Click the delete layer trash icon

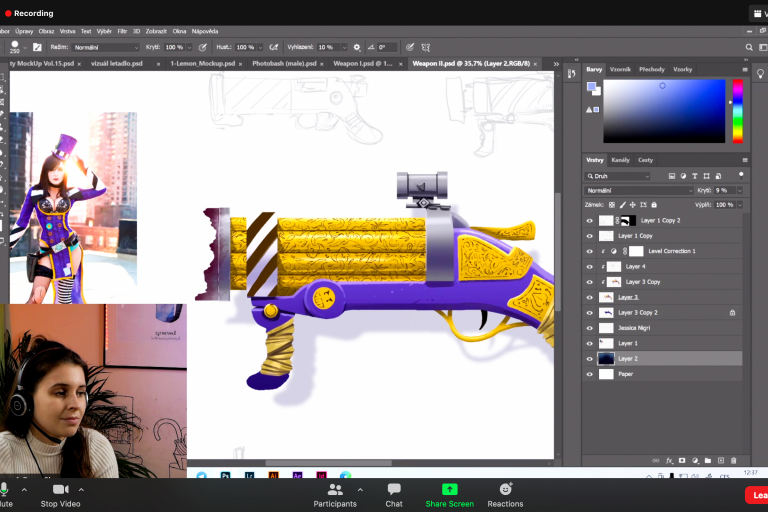[733, 460]
